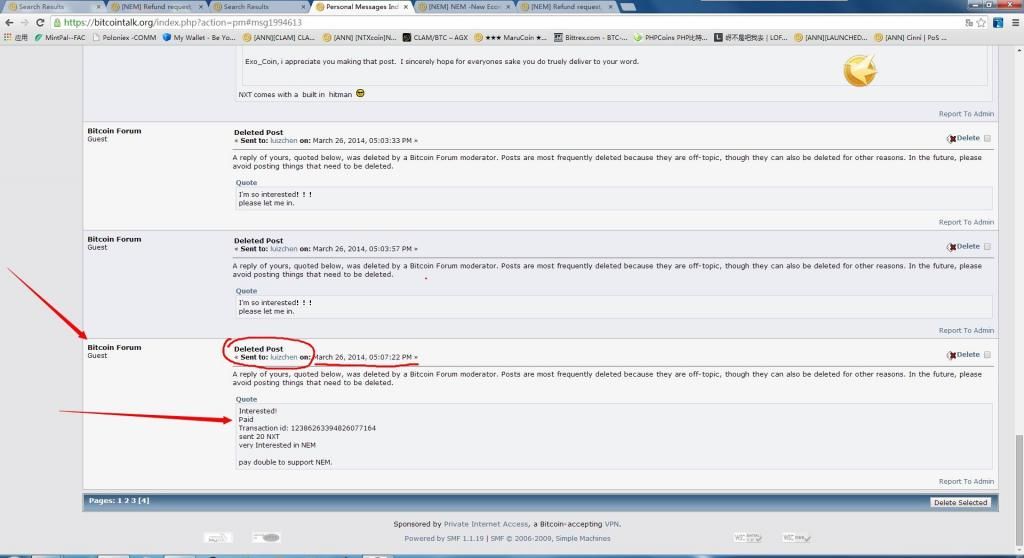This screenshot has height=558, width=1024.
Task: Click the 'Private Internet Access' sponsor link
Action: pos(486,524)
